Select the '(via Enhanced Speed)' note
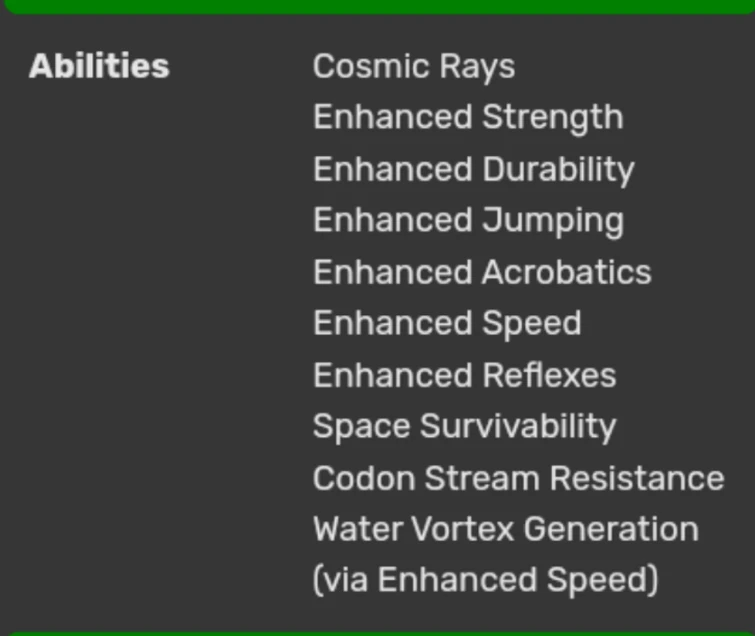The width and height of the screenshot is (755, 636). [486, 581]
